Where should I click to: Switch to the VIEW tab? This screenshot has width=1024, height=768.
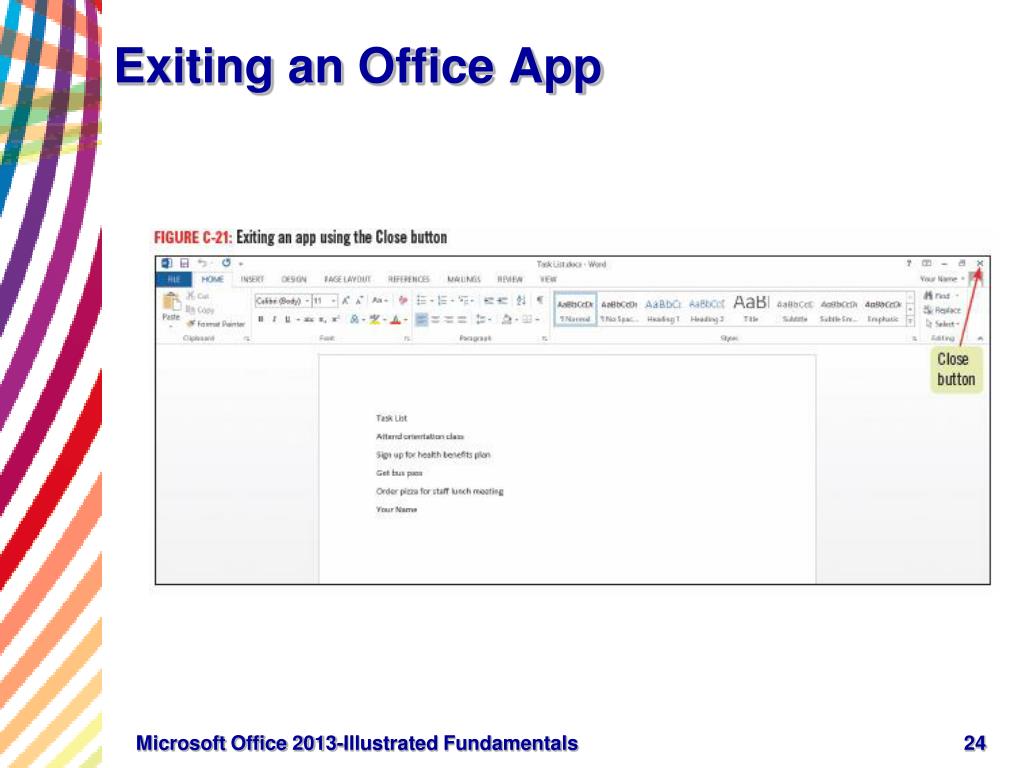[x=548, y=279]
